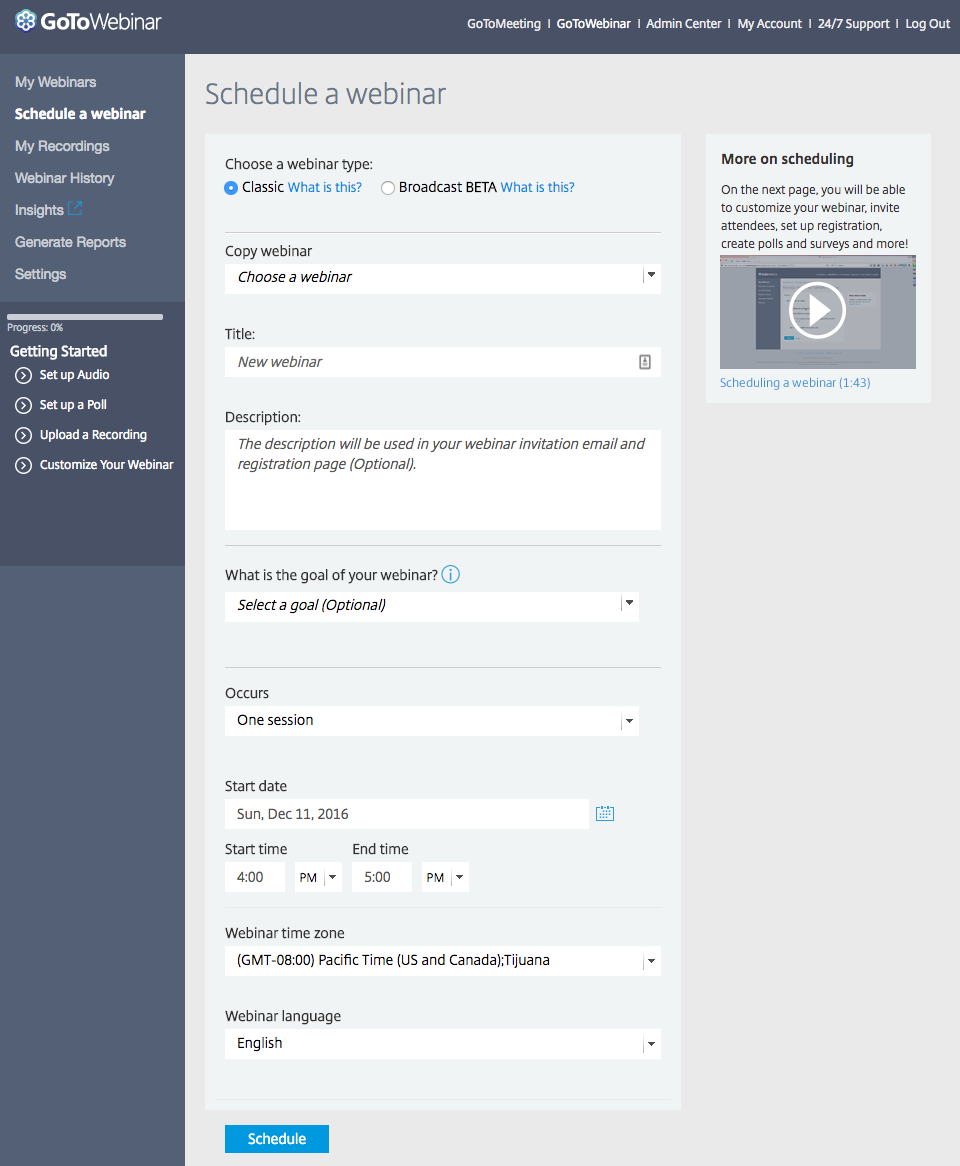
Task: Click the GoToWebinar logo icon
Action: tap(26, 21)
